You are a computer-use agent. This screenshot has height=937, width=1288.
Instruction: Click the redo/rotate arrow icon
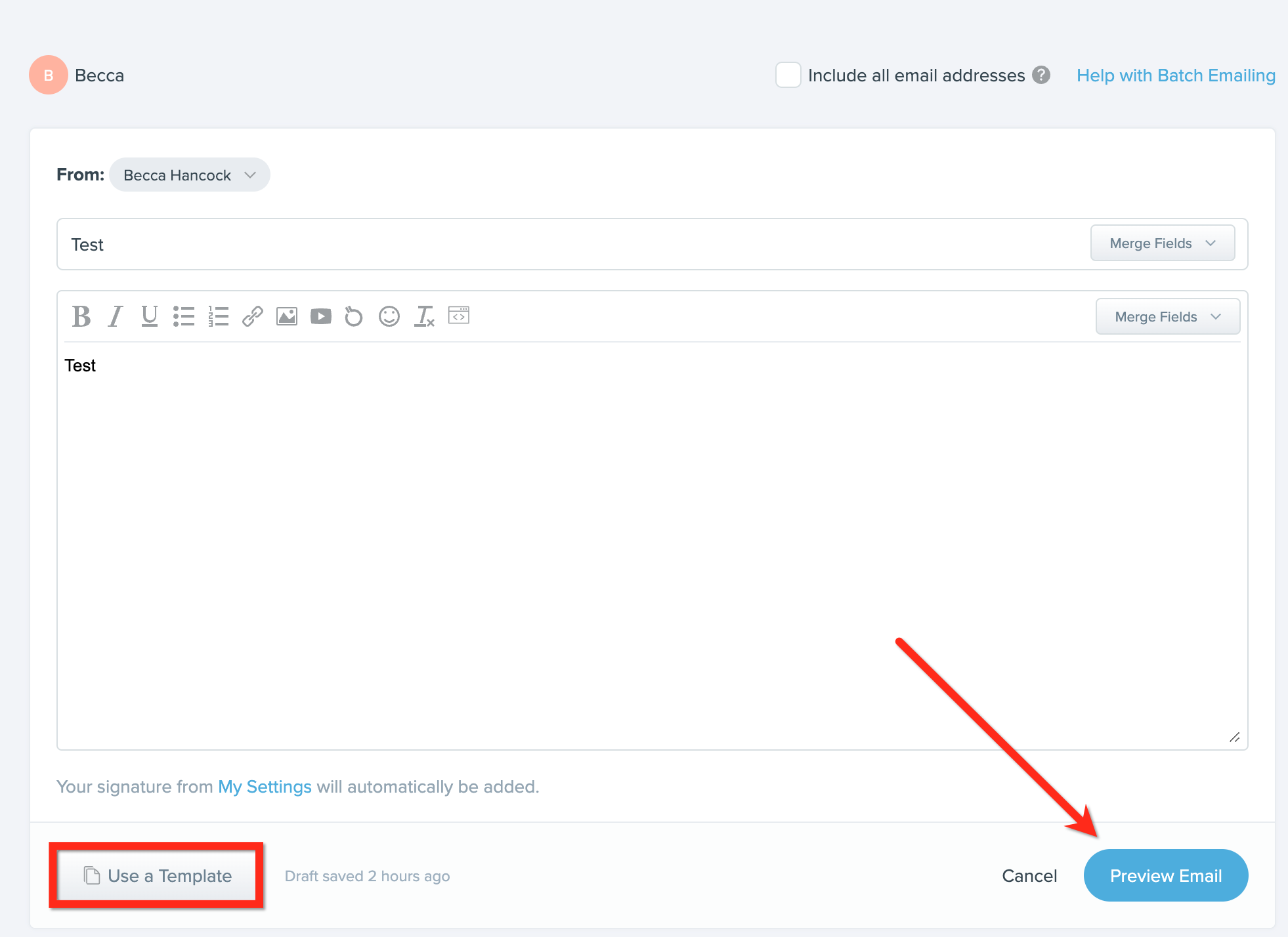[x=354, y=316]
